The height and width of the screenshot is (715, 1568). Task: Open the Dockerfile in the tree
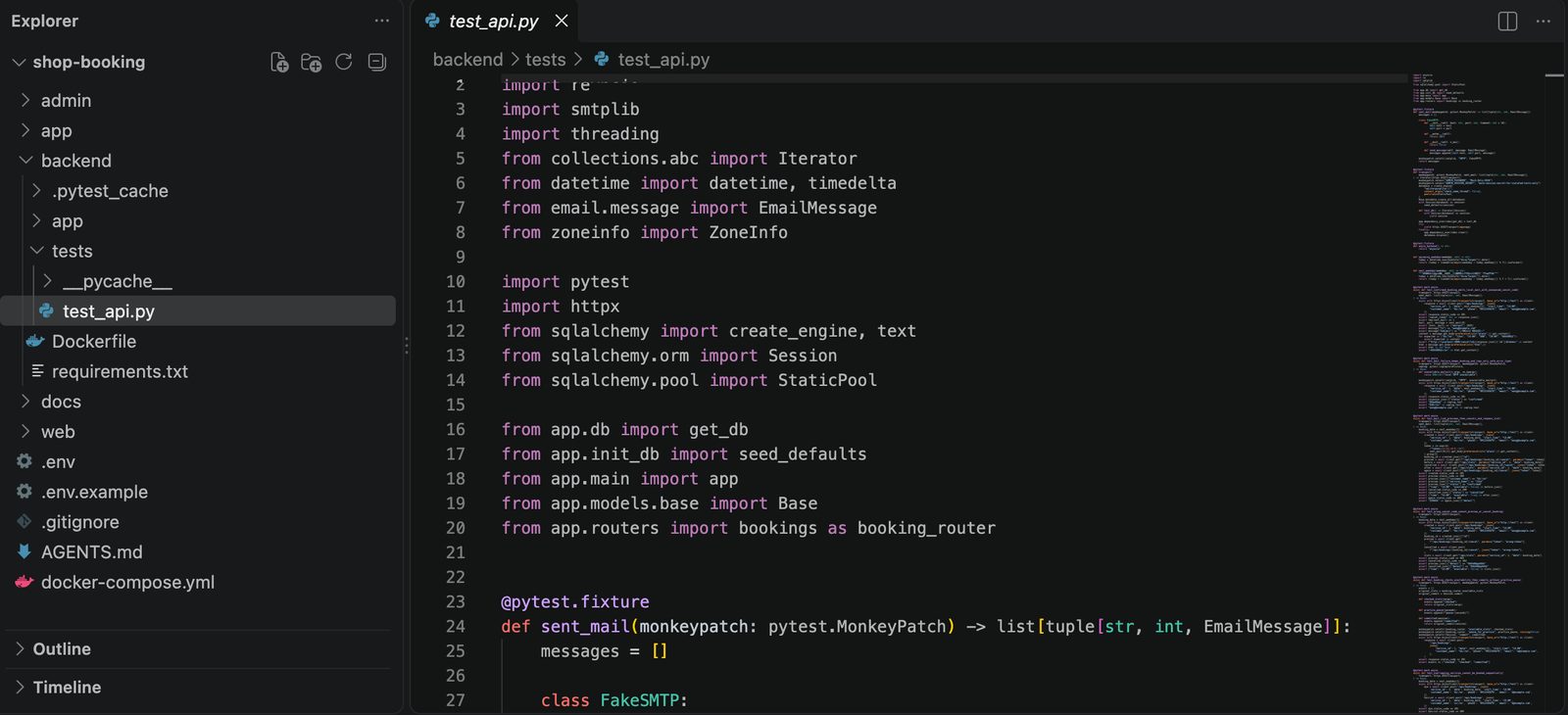pos(199,341)
